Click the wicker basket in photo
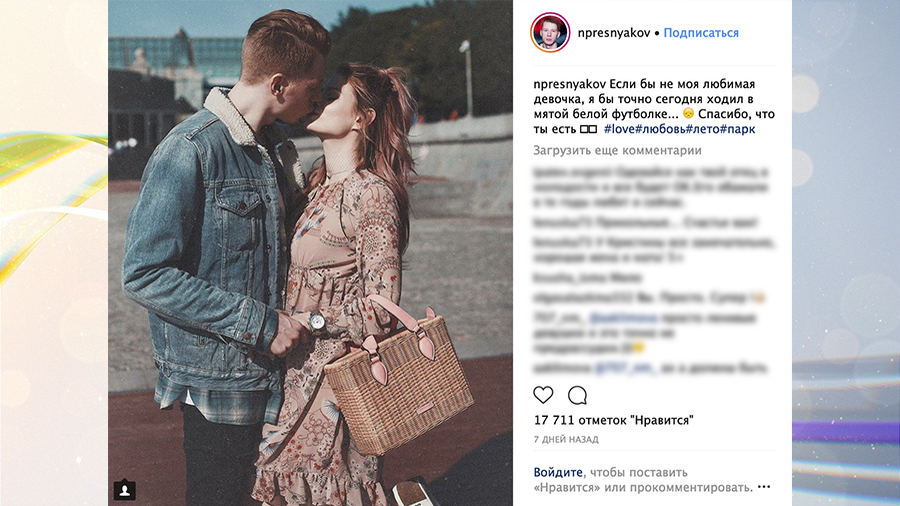This screenshot has height=506, width=900. tap(399, 376)
